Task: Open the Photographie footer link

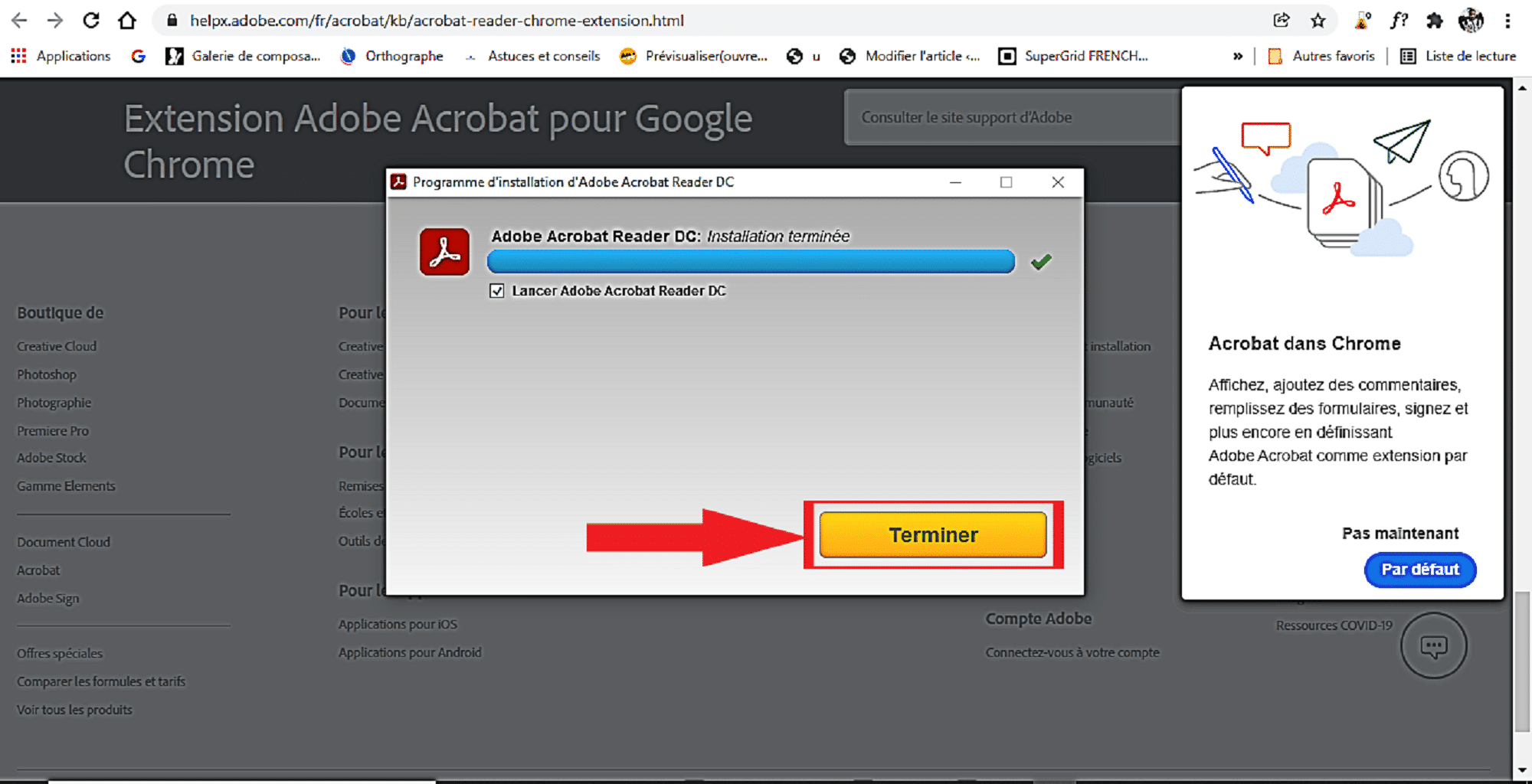Action: 54,403
